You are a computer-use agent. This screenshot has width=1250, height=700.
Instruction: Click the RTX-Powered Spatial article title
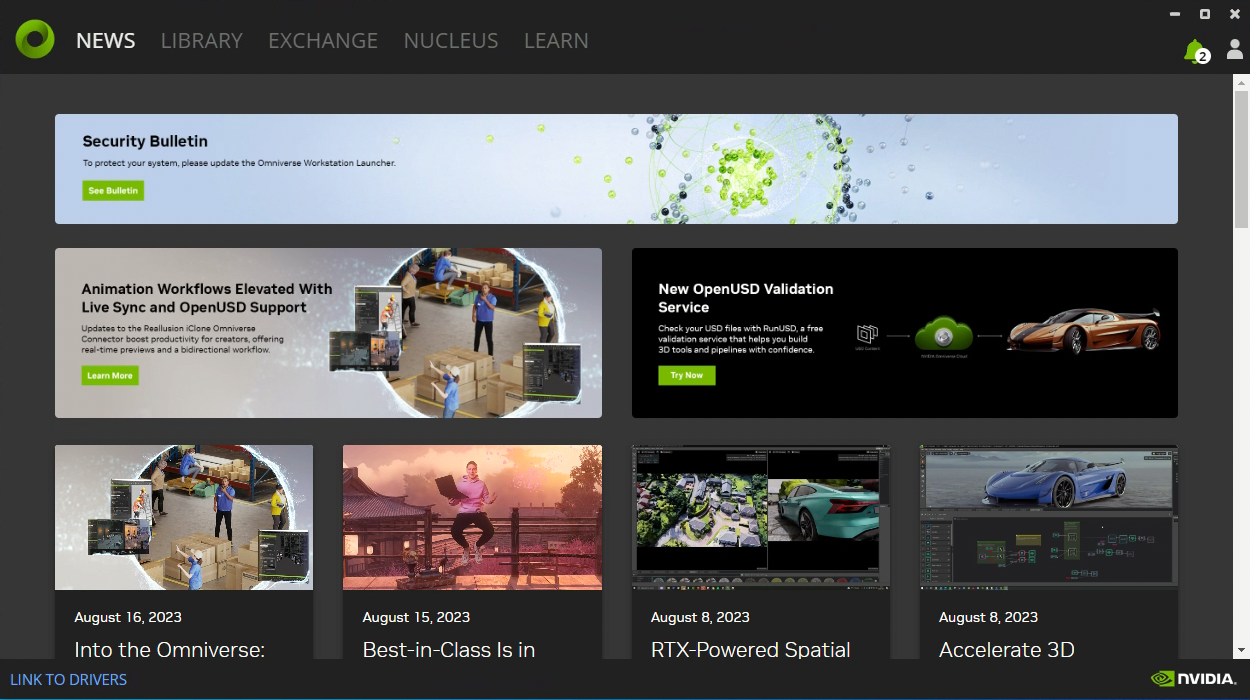coord(751,650)
